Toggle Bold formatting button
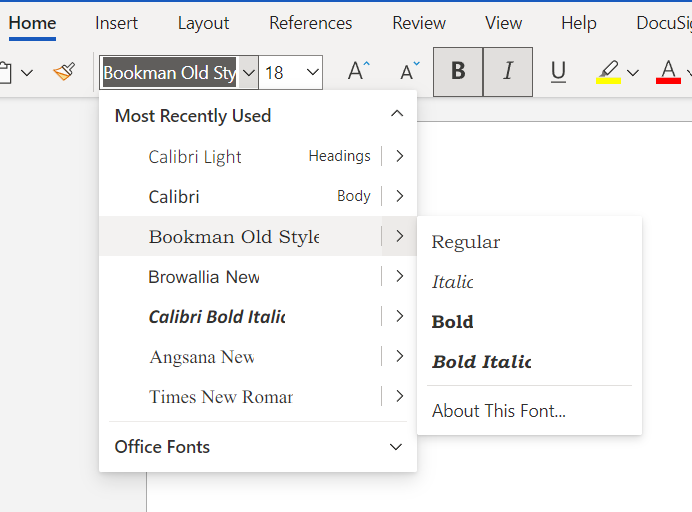The height and width of the screenshot is (512, 692). [458, 72]
